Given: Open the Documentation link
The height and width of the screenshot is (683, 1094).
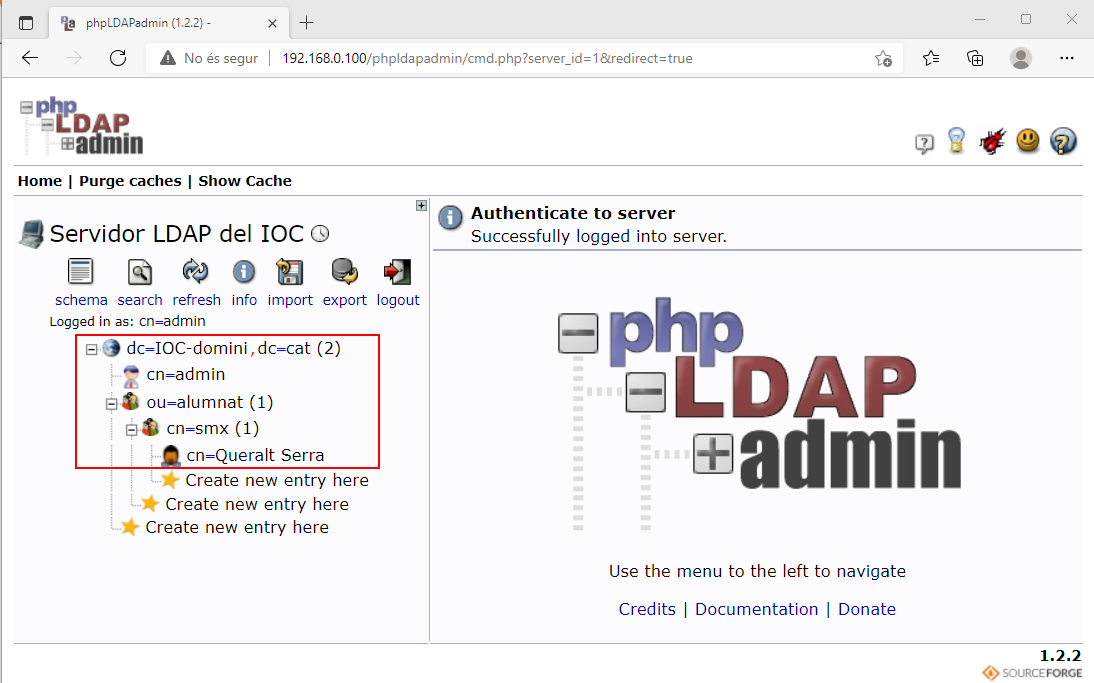Looking at the screenshot, I should pyautogui.click(x=756, y=609).
